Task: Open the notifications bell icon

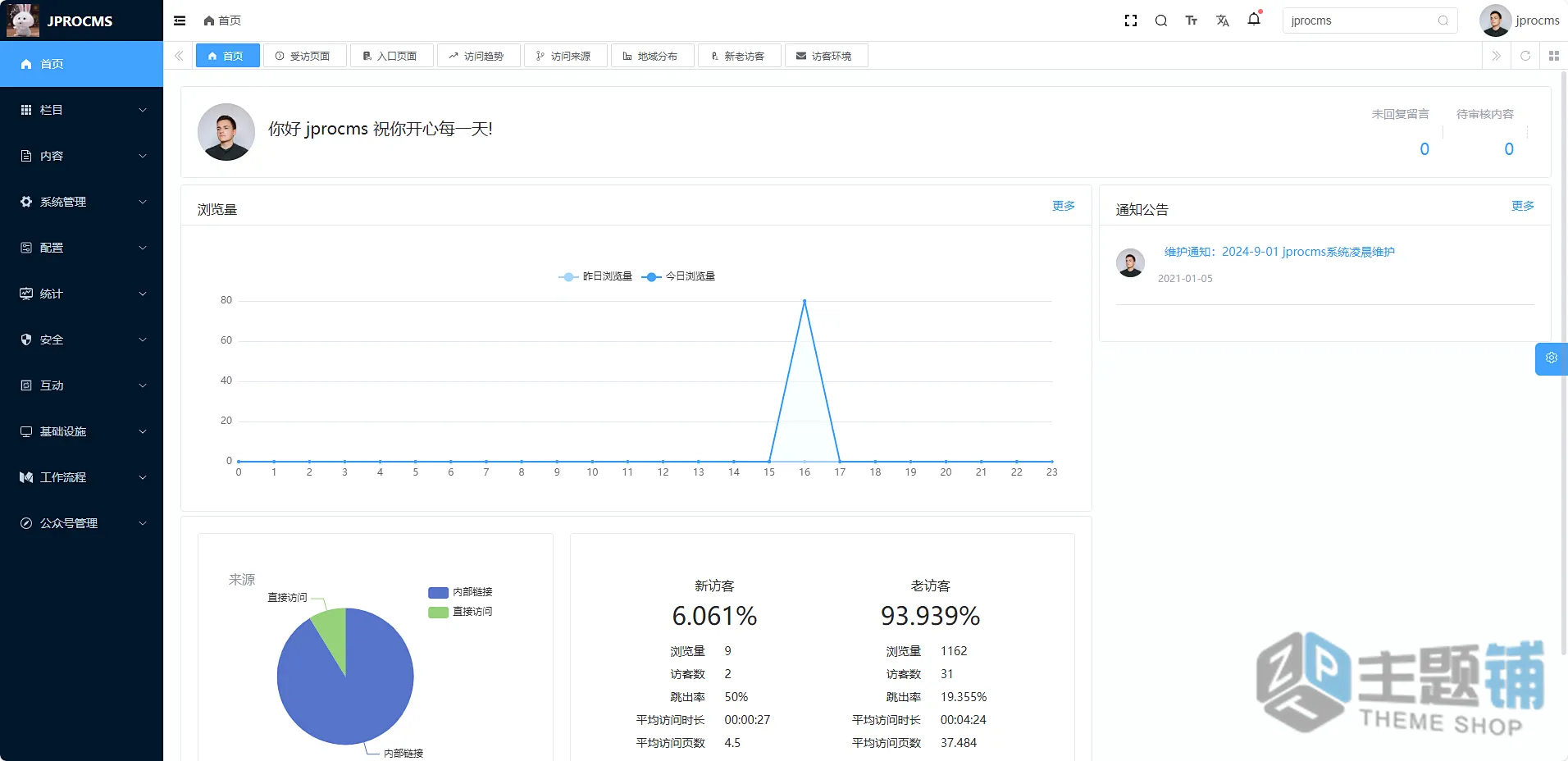Action: coord(1254,19)
